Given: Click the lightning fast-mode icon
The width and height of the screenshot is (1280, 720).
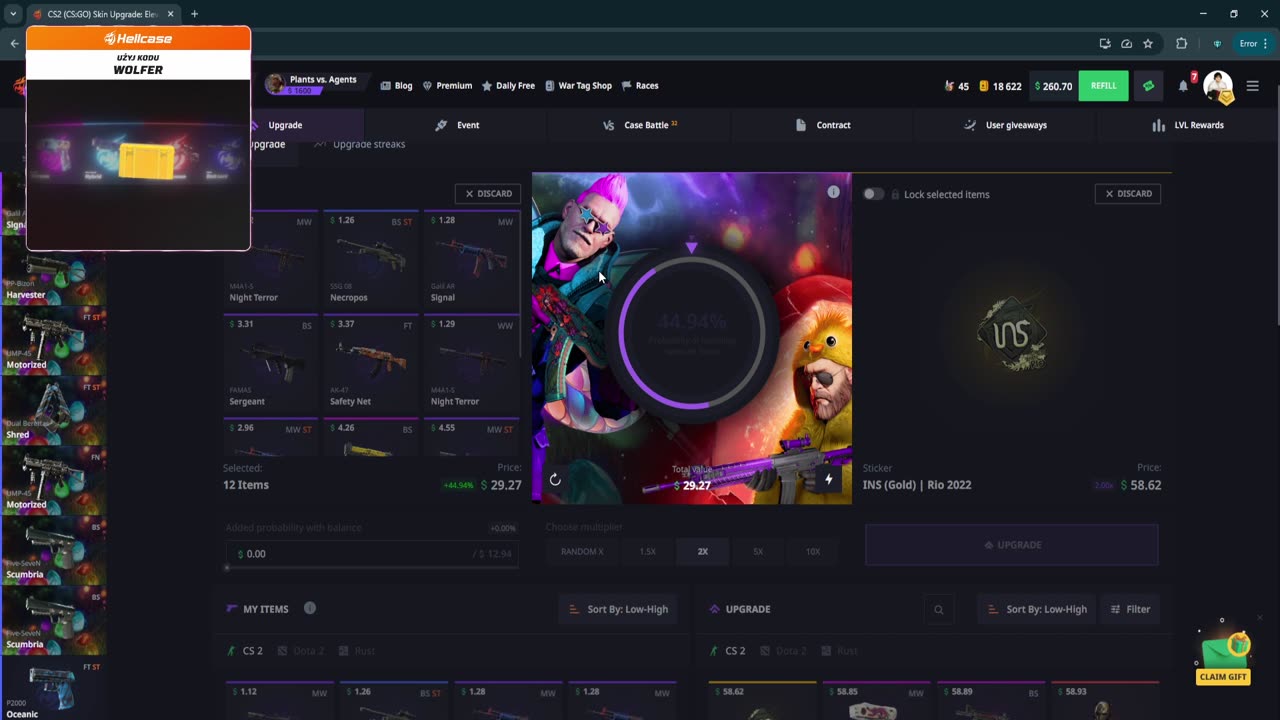Looking at the screenshot, I should pyautogui.click(x=828, y=479).
